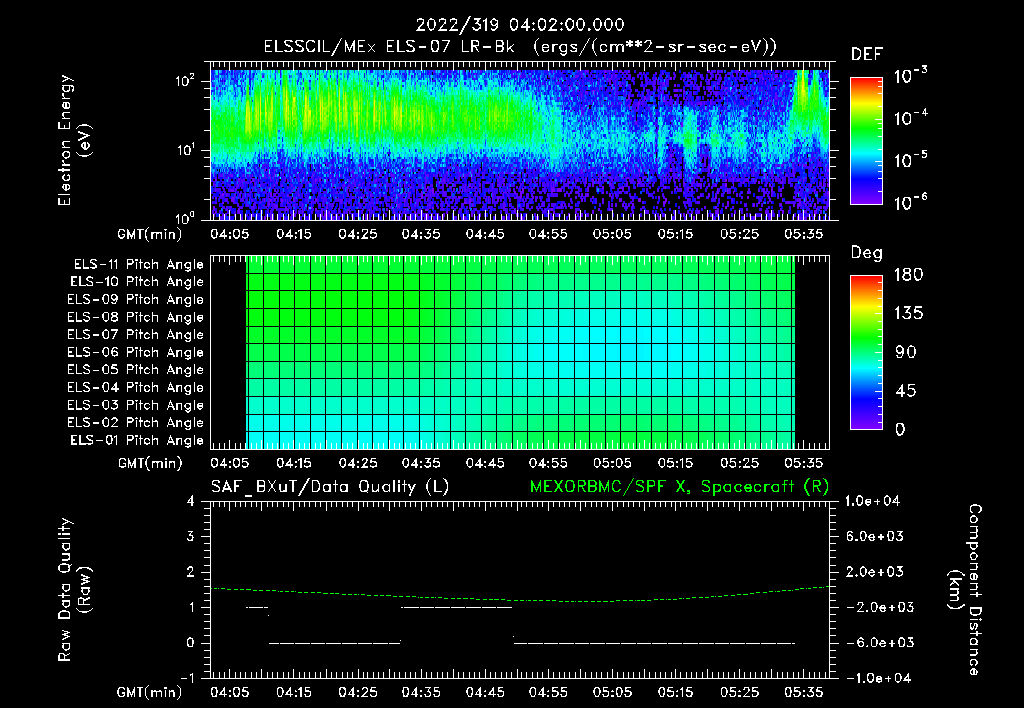Click the 2.0e+03 distance tick value
The height and width of the screenshot is (708, 1024).
875,572
